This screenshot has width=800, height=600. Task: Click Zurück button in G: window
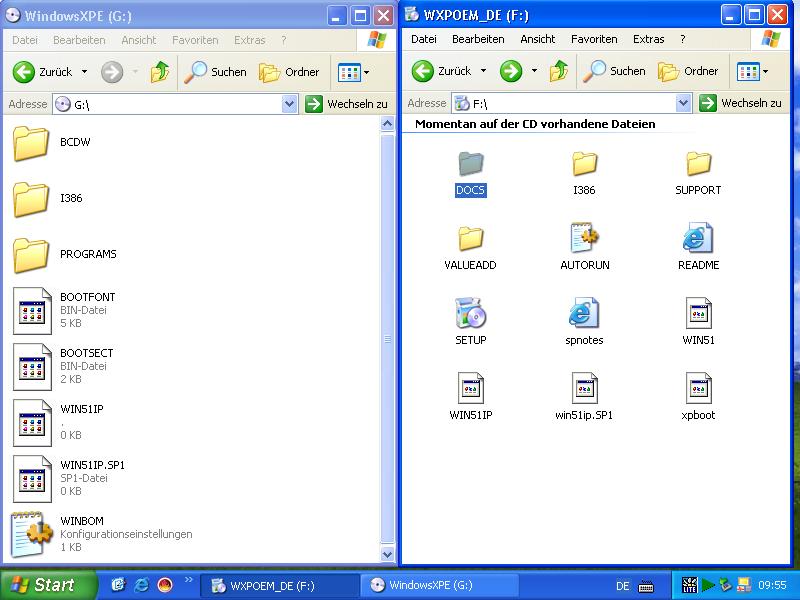click(x=42, y=72)
